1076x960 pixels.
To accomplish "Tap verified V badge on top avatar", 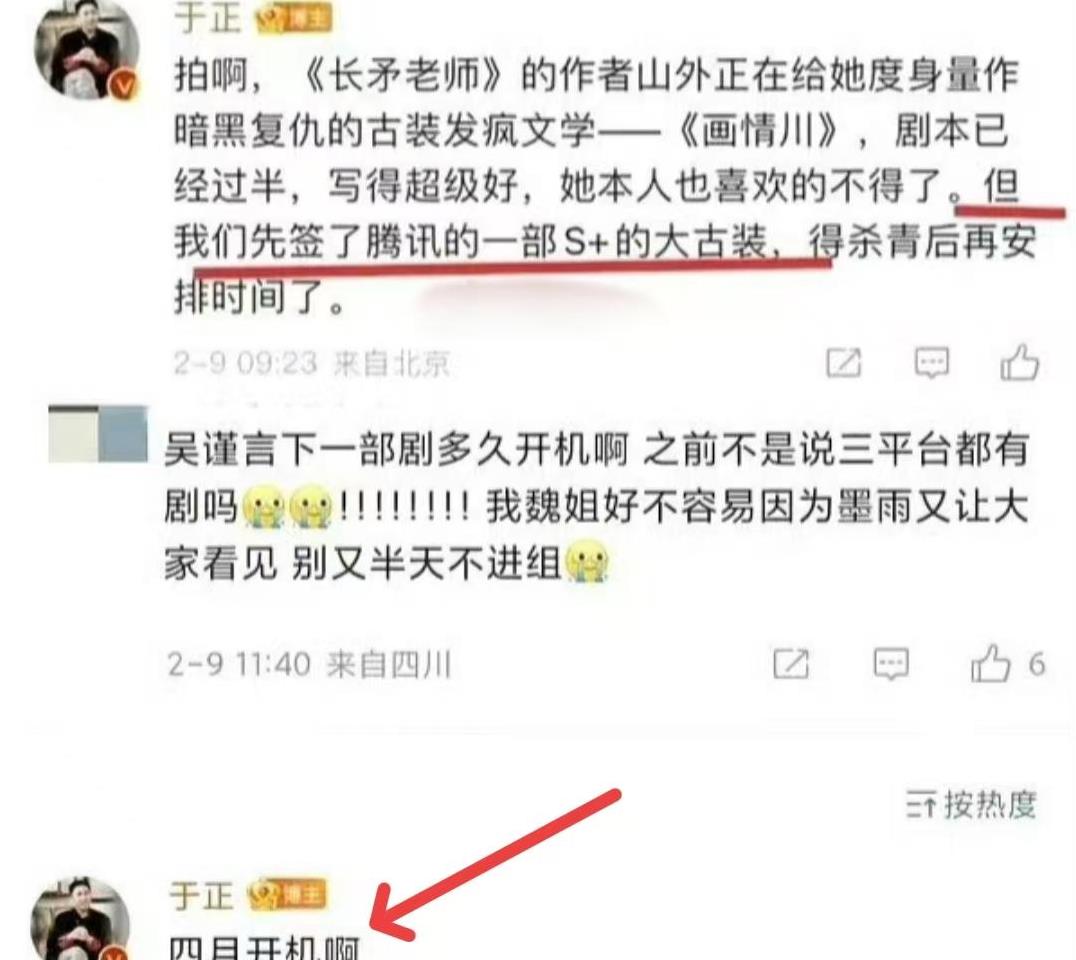I will point(125,86).
